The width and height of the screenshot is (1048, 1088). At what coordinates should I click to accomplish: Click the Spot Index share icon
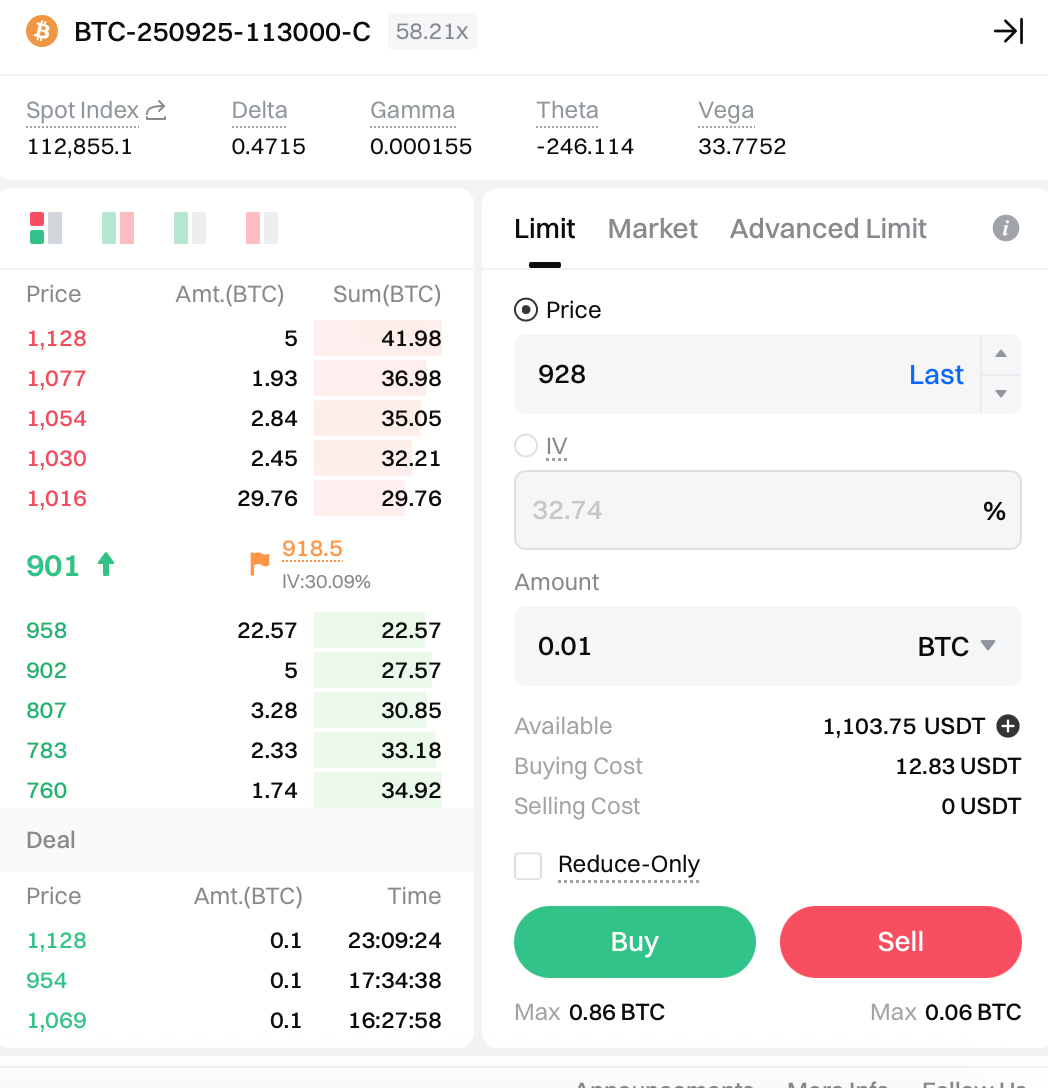(155, 111)
